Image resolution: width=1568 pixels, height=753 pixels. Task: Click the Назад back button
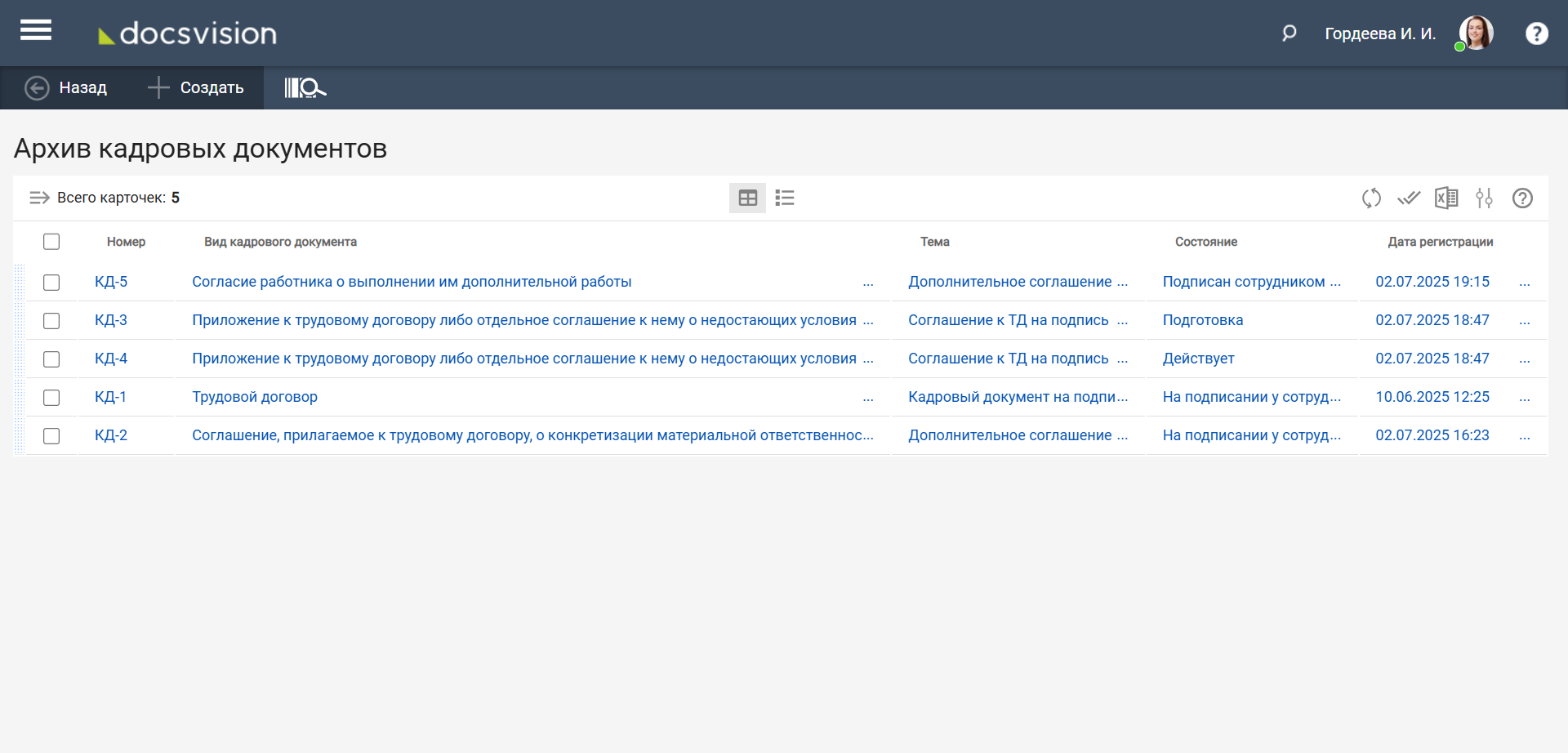click(x=66, y=87)
